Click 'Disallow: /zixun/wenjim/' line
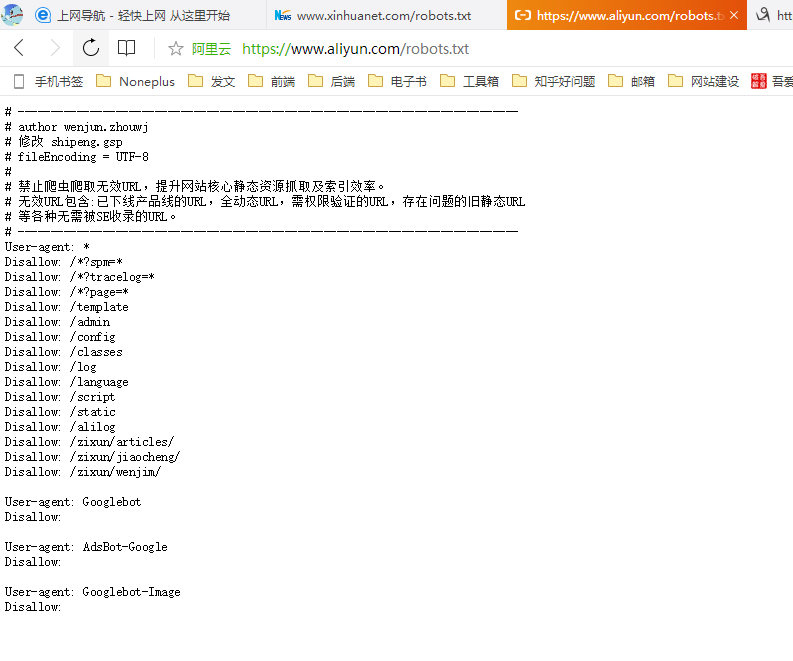Screen dimensions: 793x661 [x=83, y=472]
